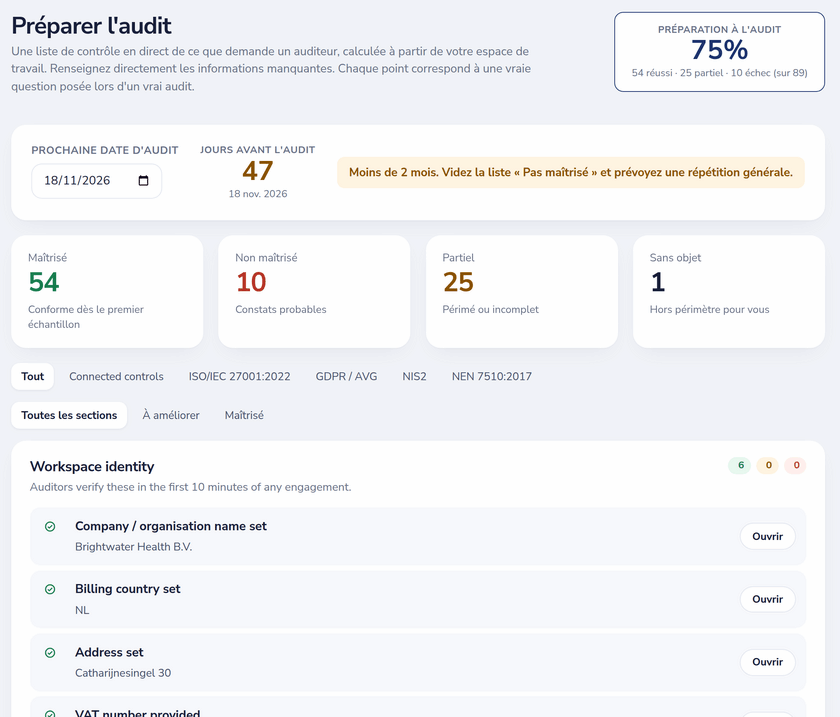Screen dimensions: 840x717
Task: Open the NIS2 tab
Action: tap(414, 376)
